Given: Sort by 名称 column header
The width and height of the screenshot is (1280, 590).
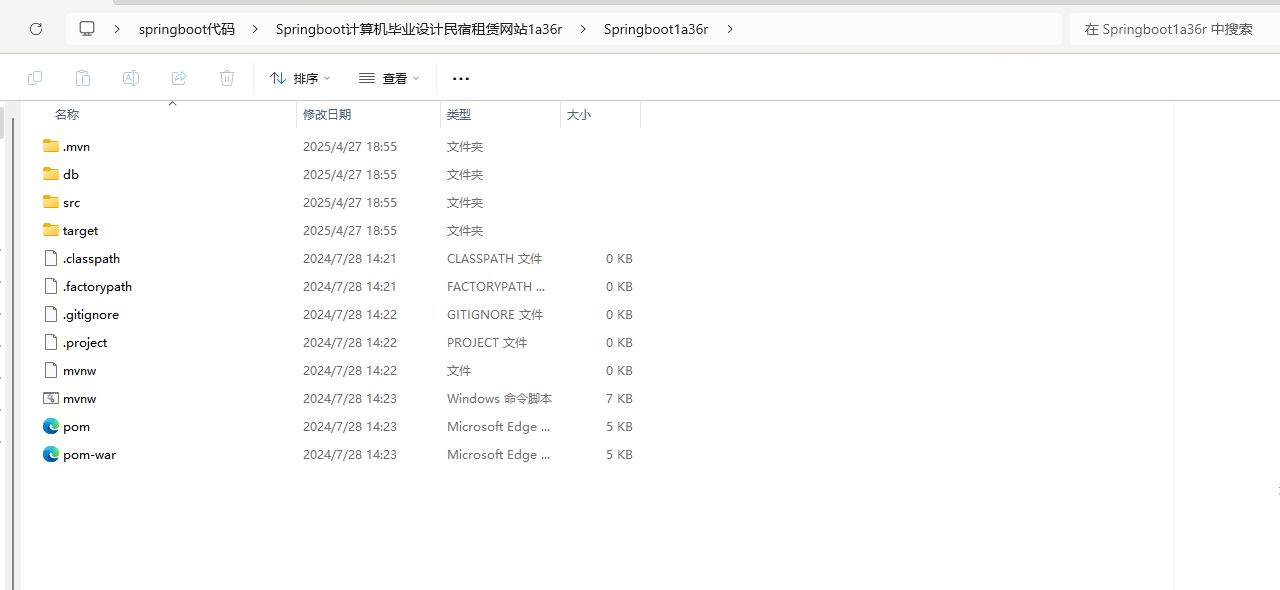Looking at the screenshot, I should coord(67,115).
